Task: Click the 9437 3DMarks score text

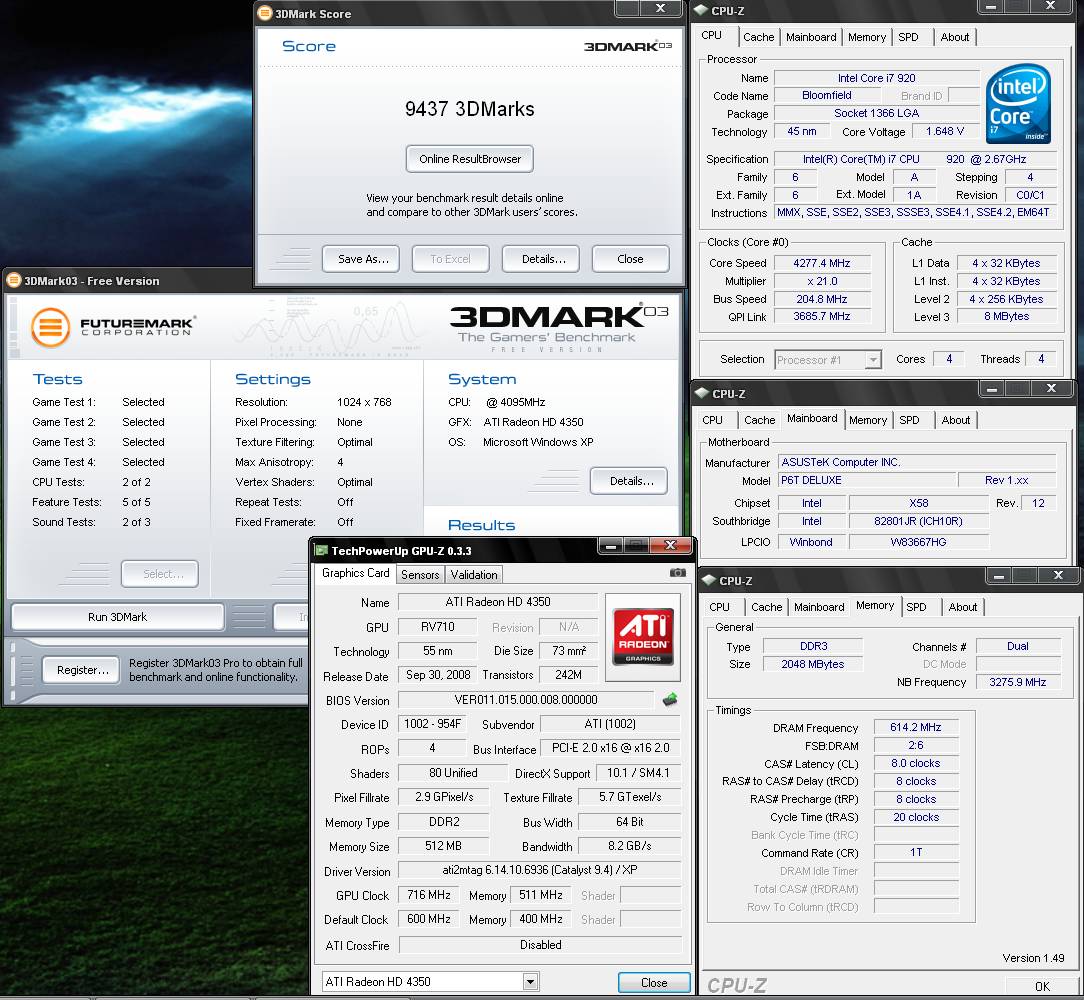Action: tap(469, 109)
